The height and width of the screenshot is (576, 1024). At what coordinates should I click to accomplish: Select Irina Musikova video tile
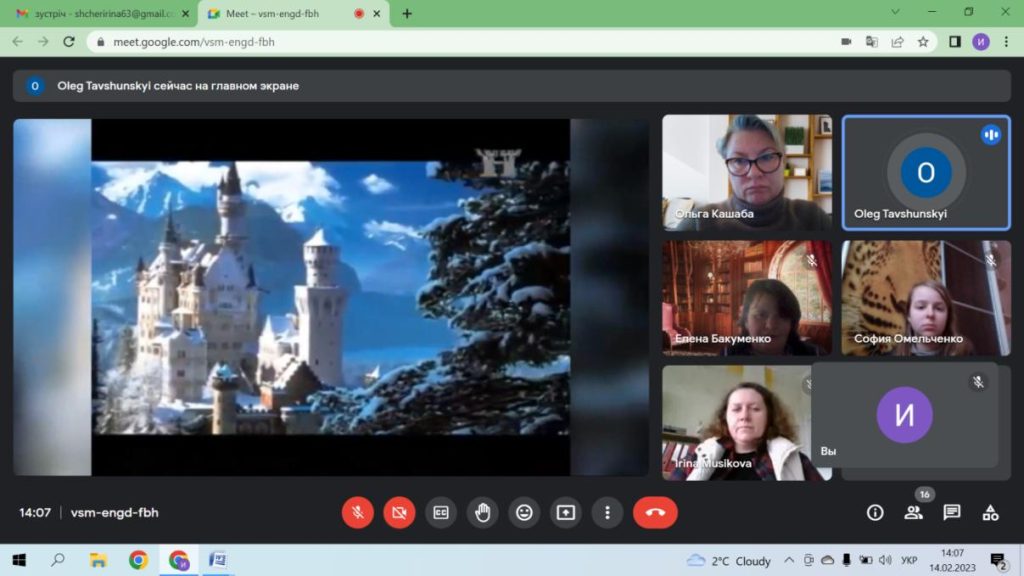pyautogui.click(x=736, y=423)
